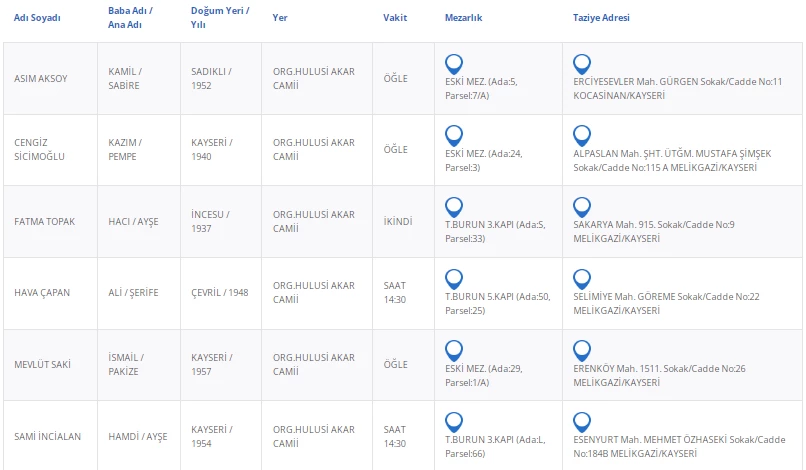The width and height of the screenshot is (806, 470).
Task: Open Selimiye Mah. condolence location pin
Action: click(x=582, y=278)
